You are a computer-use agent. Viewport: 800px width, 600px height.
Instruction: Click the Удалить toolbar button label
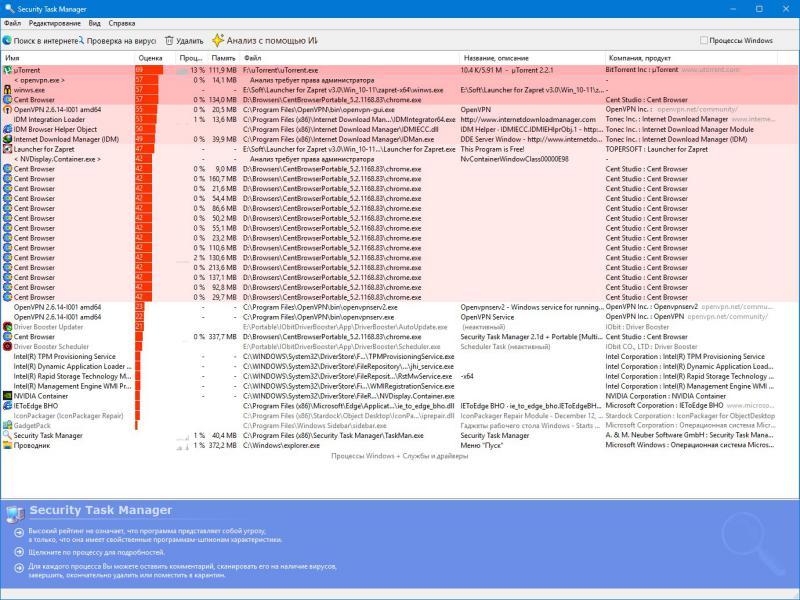[x=189, y=41]
